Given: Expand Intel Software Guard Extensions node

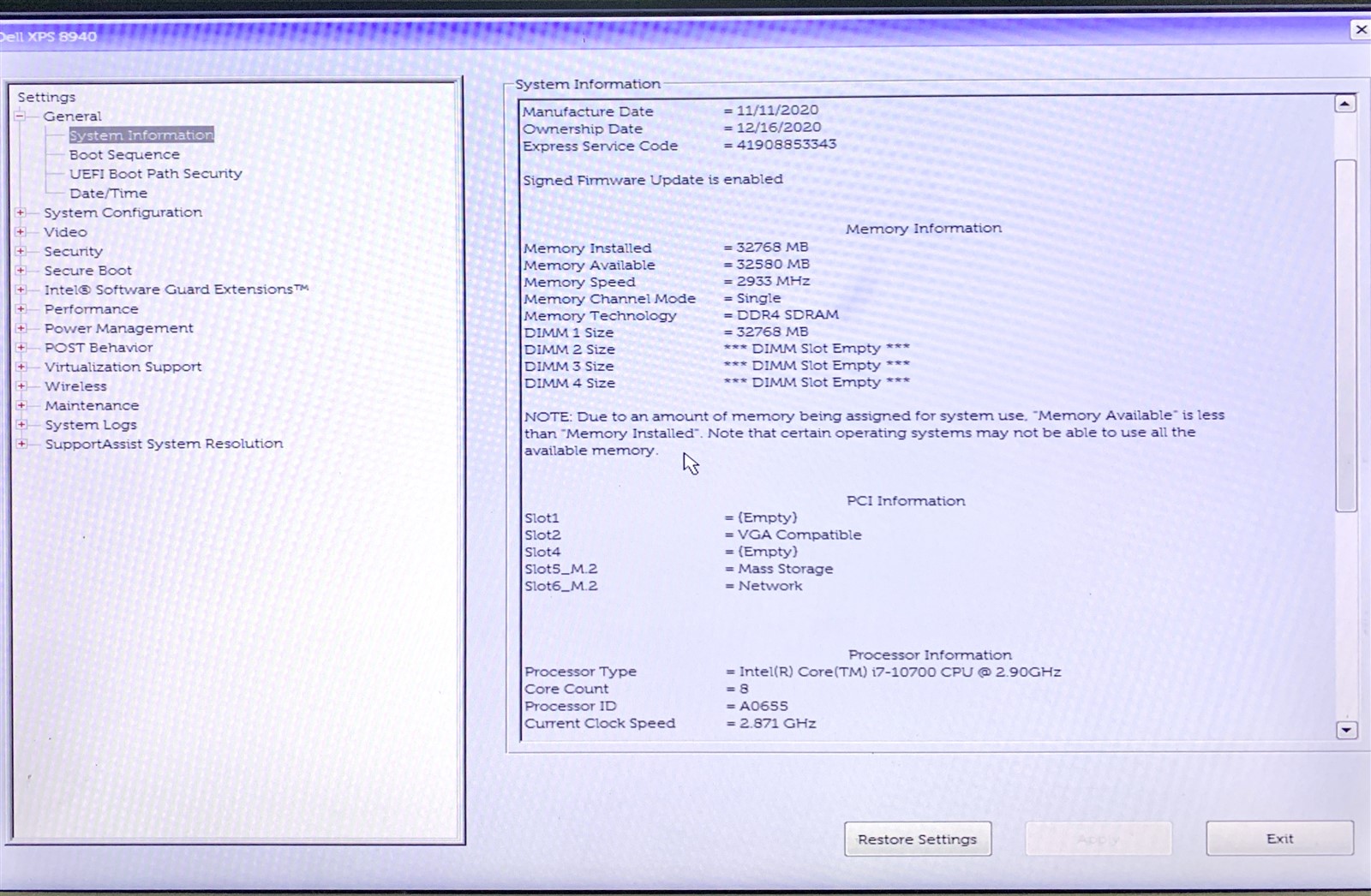Looking at the screenshot, I should 21,290.
